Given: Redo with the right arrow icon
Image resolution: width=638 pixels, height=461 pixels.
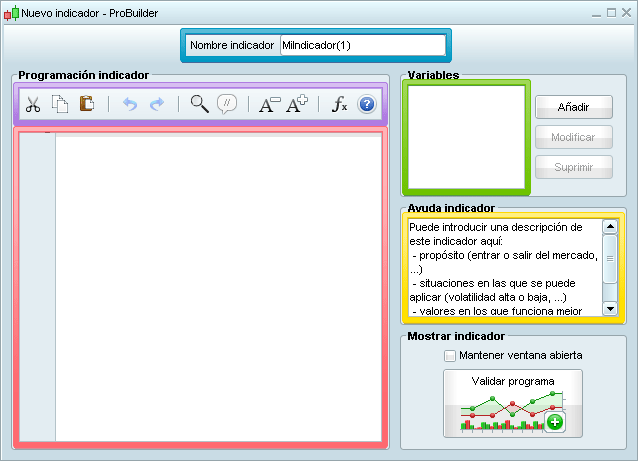Looking at the screenshot, I should tap(156, 104).
